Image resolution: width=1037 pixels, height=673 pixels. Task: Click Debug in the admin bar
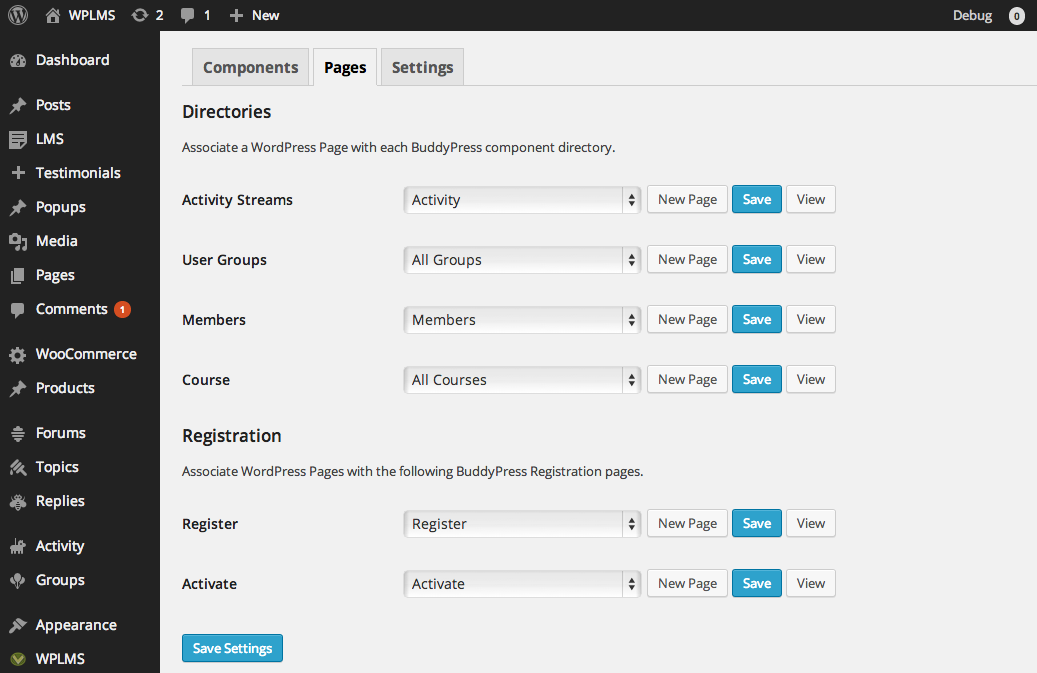972,15
